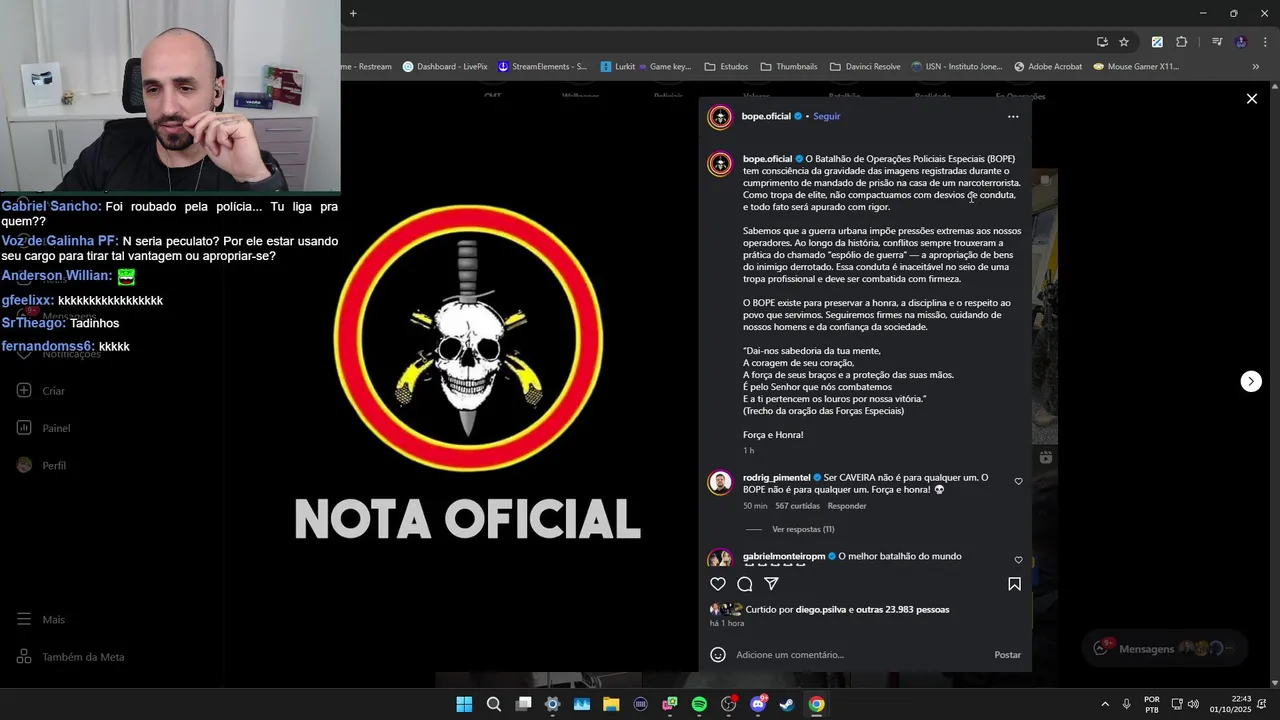This screenshot has width=1280, height=720.
Task: Open the comment bubble icon under the post
Action: point(745,584)
